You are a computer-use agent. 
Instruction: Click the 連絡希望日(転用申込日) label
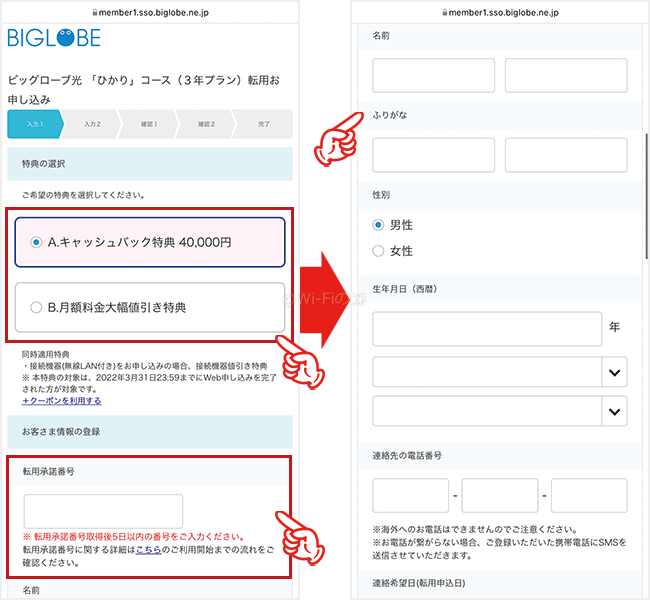[419, 583]
